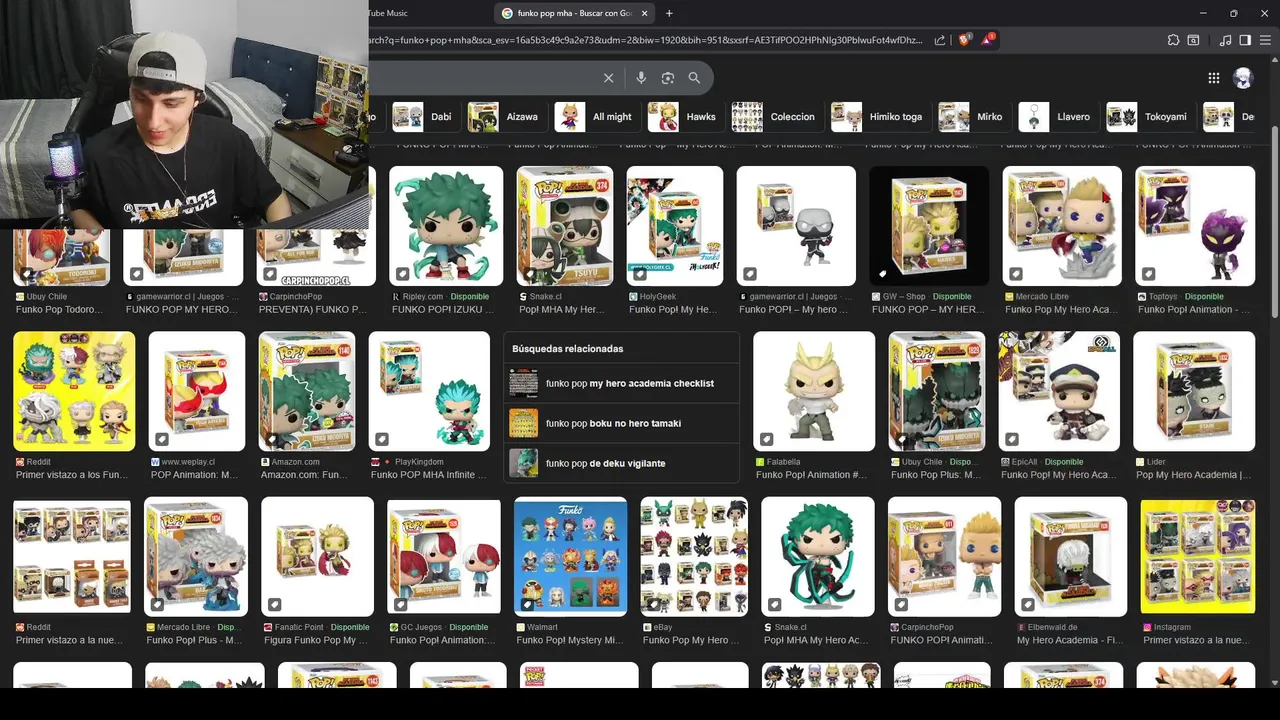The height and width of the screenshot is (720, 1280).
Task: Open Ripley.com Izuku Funko image
Action: pyautogui.click(x=446, y=226)
